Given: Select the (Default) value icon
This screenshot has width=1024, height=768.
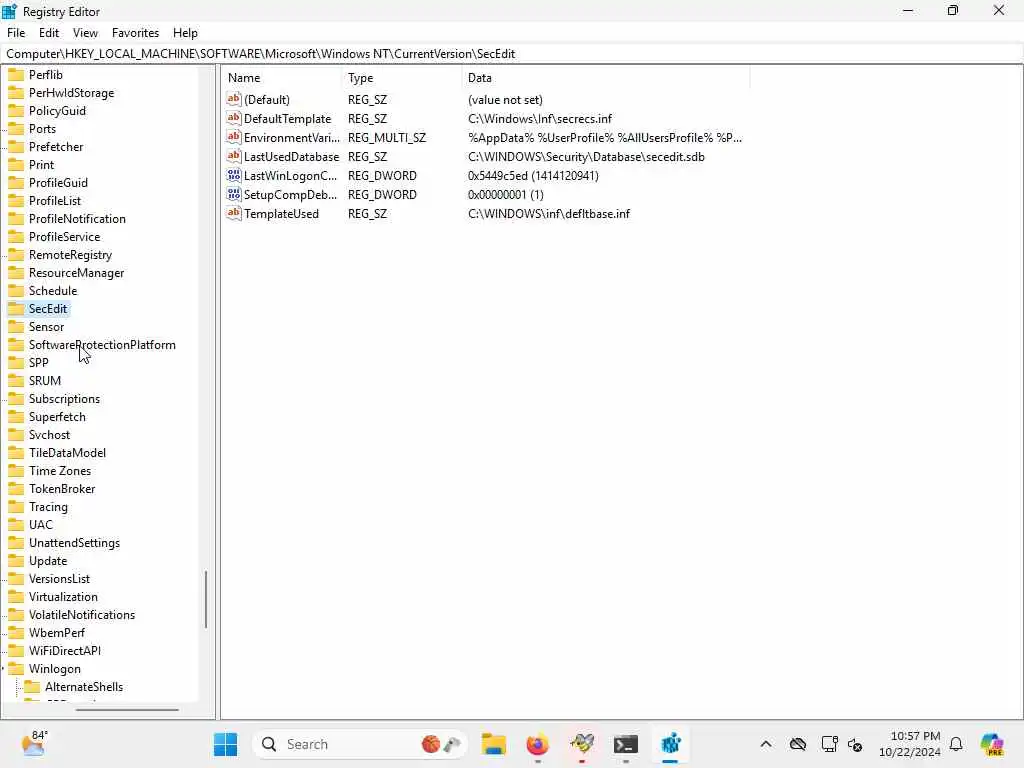Looking at the screenshot, I should pos(234,99).
